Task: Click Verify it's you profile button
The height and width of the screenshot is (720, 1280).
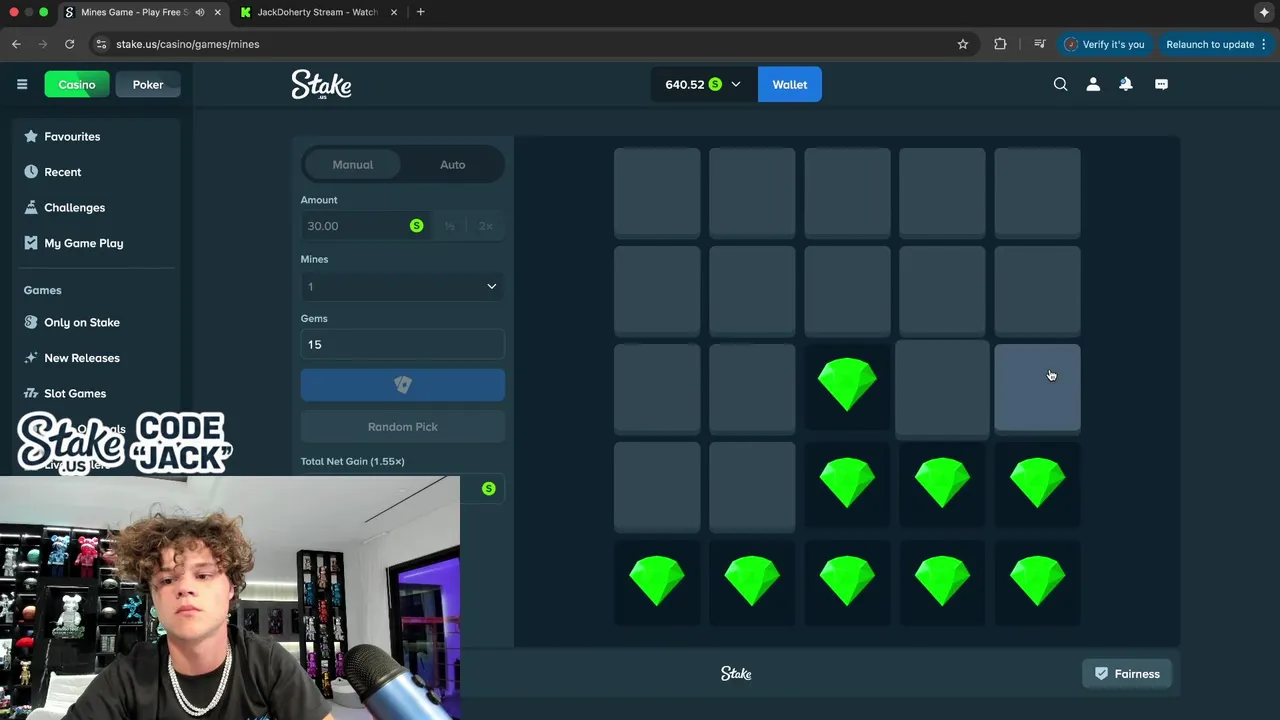Action: pyautogui.click(x=1105, y=44)
